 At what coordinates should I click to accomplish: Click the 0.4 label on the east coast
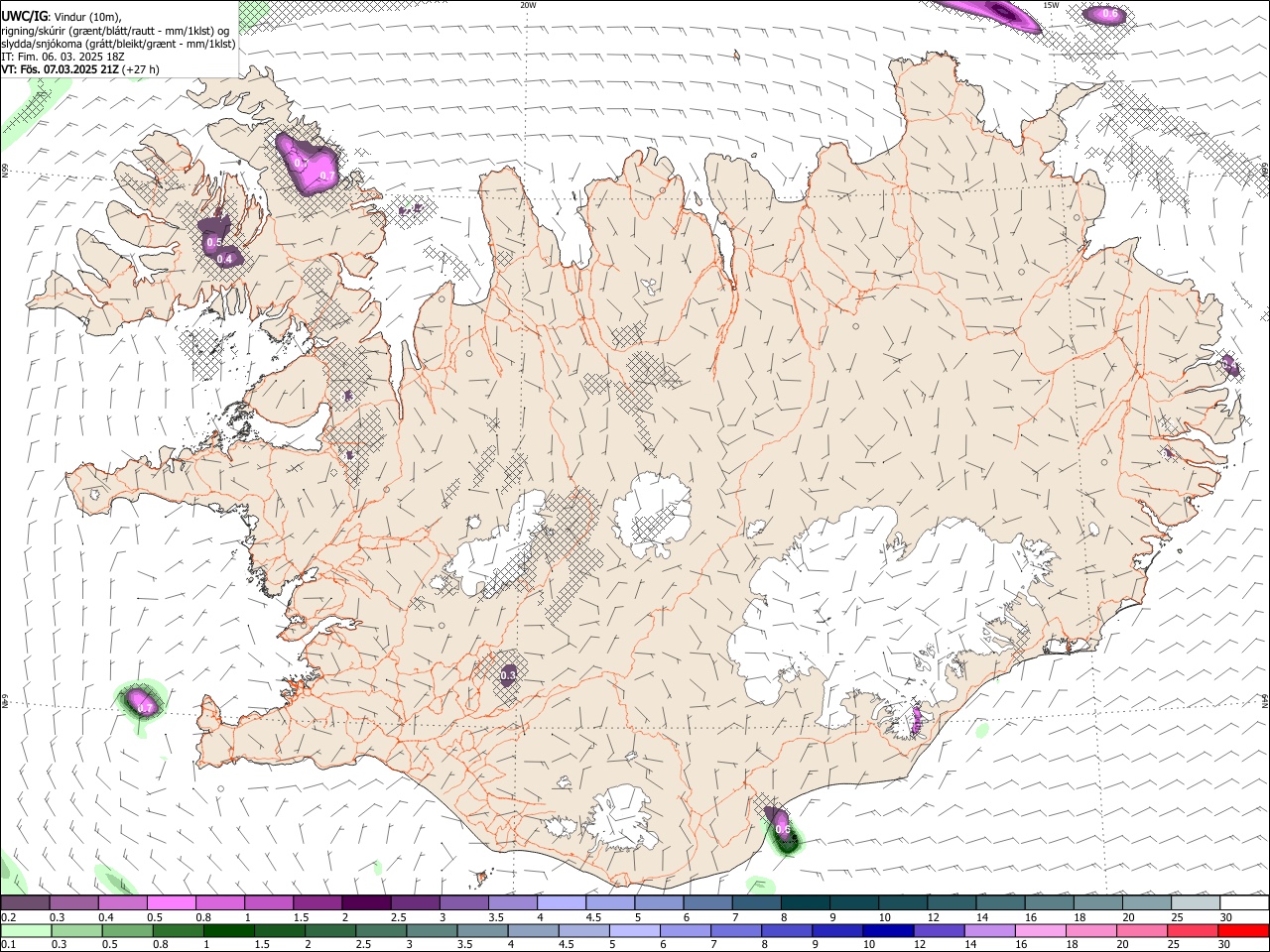tap(1230, 366)
